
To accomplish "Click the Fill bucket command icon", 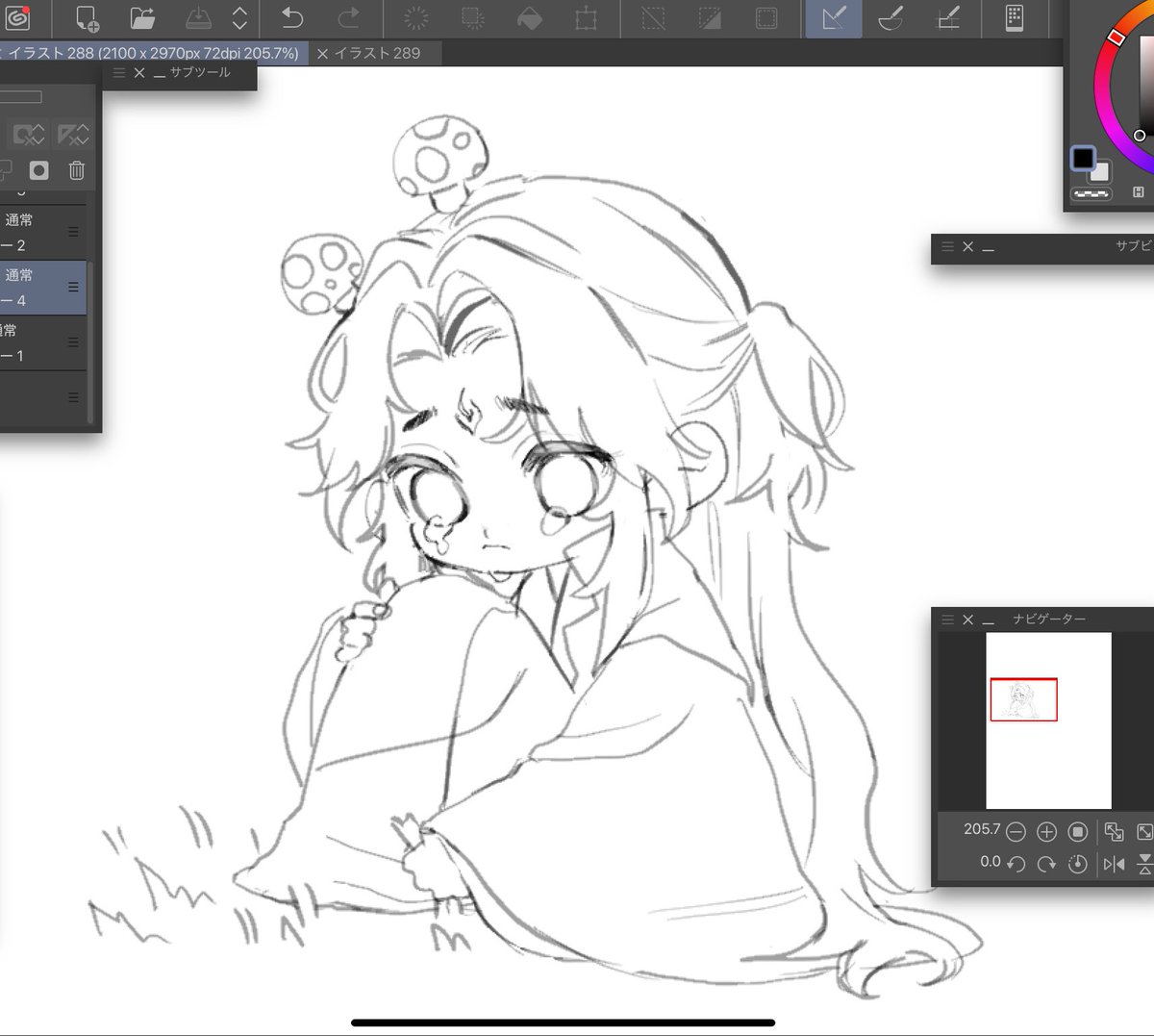I will (530, 17).
